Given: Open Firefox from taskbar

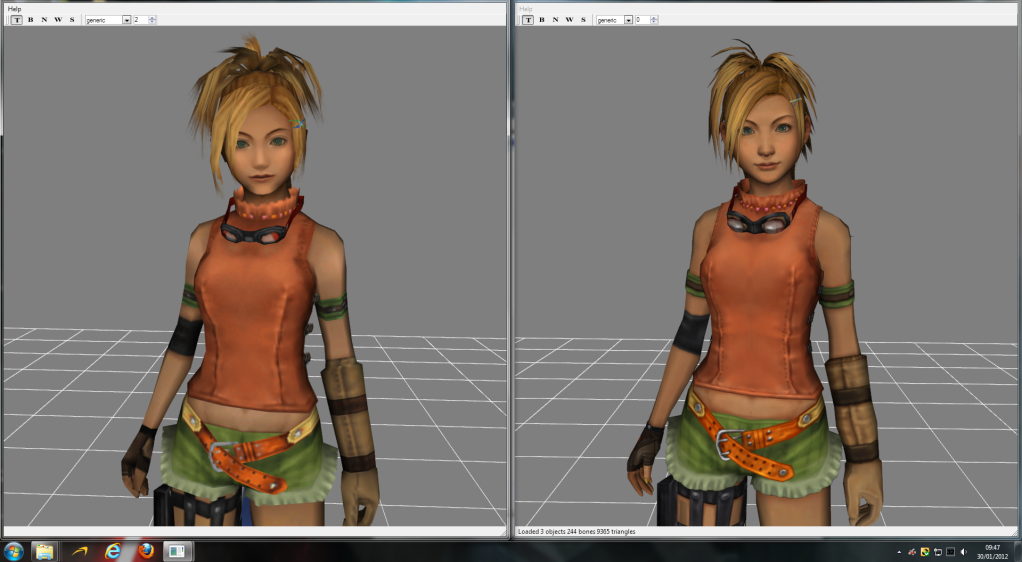Looking at the screenshot, I should 145,552.
